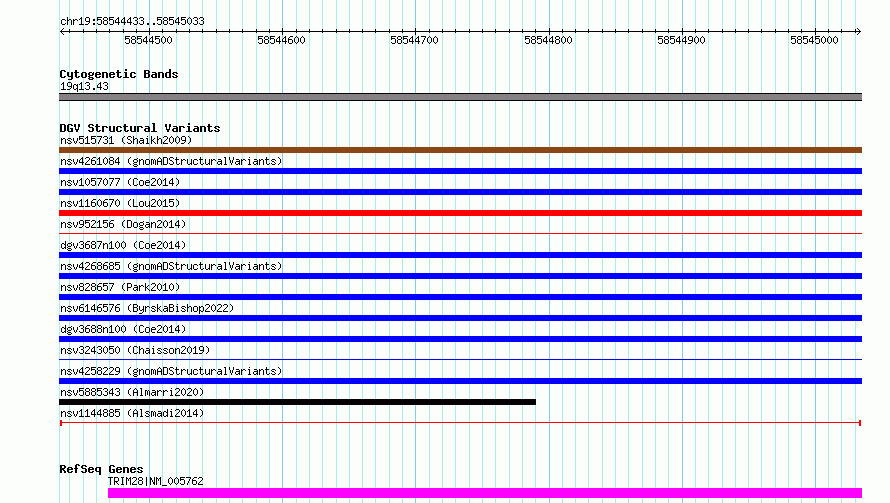Click the thin red nsv1144885 line with end caps
The image size is (890, 503).
click(460, 423)
